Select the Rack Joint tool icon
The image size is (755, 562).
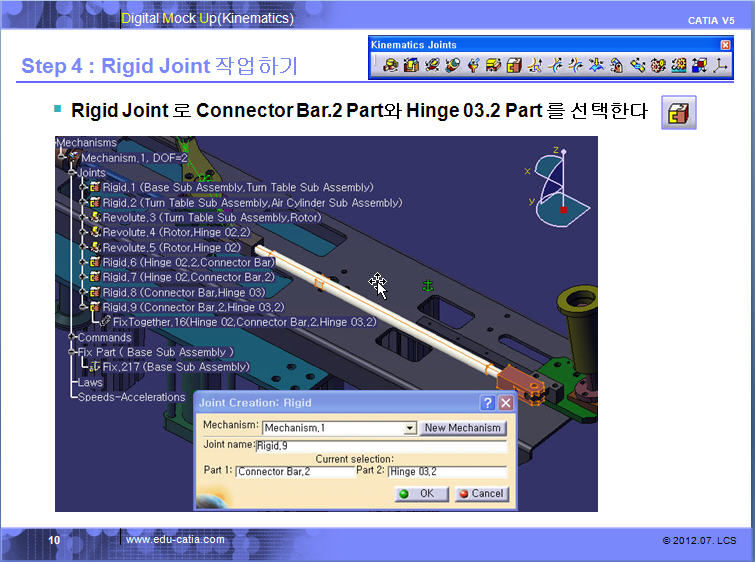[678, 65]
